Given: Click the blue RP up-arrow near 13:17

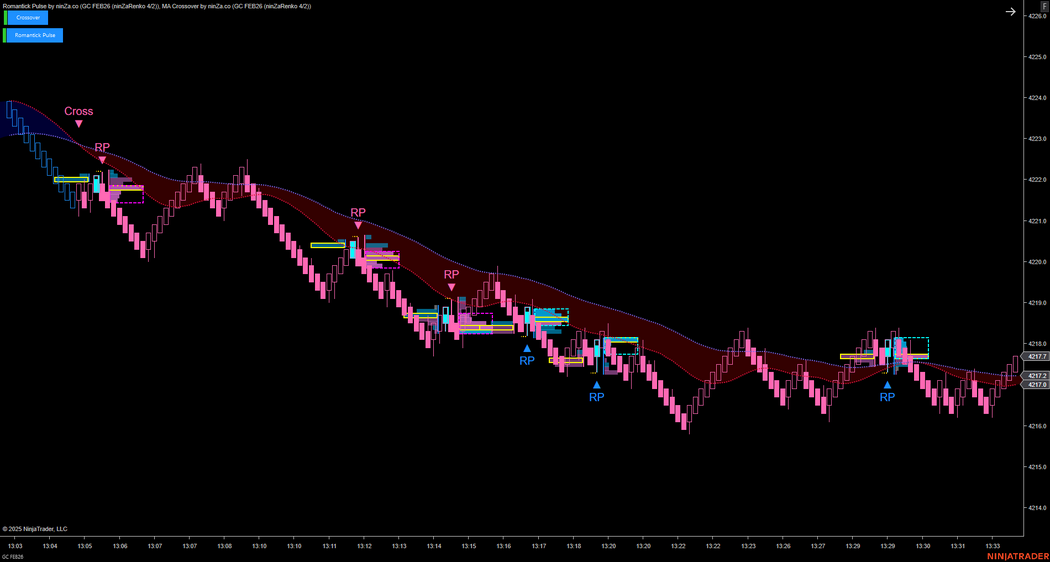Looking at the screenshot, I should pyautogui.click(x=527, y=349).
